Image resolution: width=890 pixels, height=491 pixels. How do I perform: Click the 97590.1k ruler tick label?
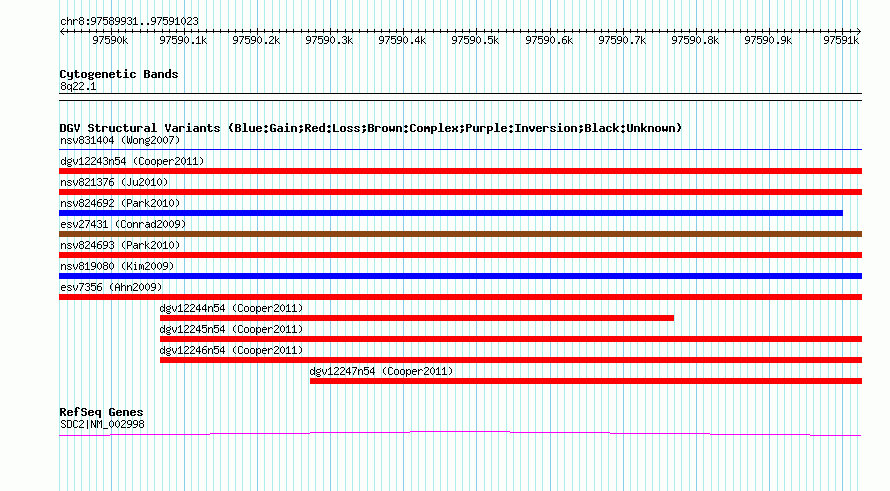point(183,40)
